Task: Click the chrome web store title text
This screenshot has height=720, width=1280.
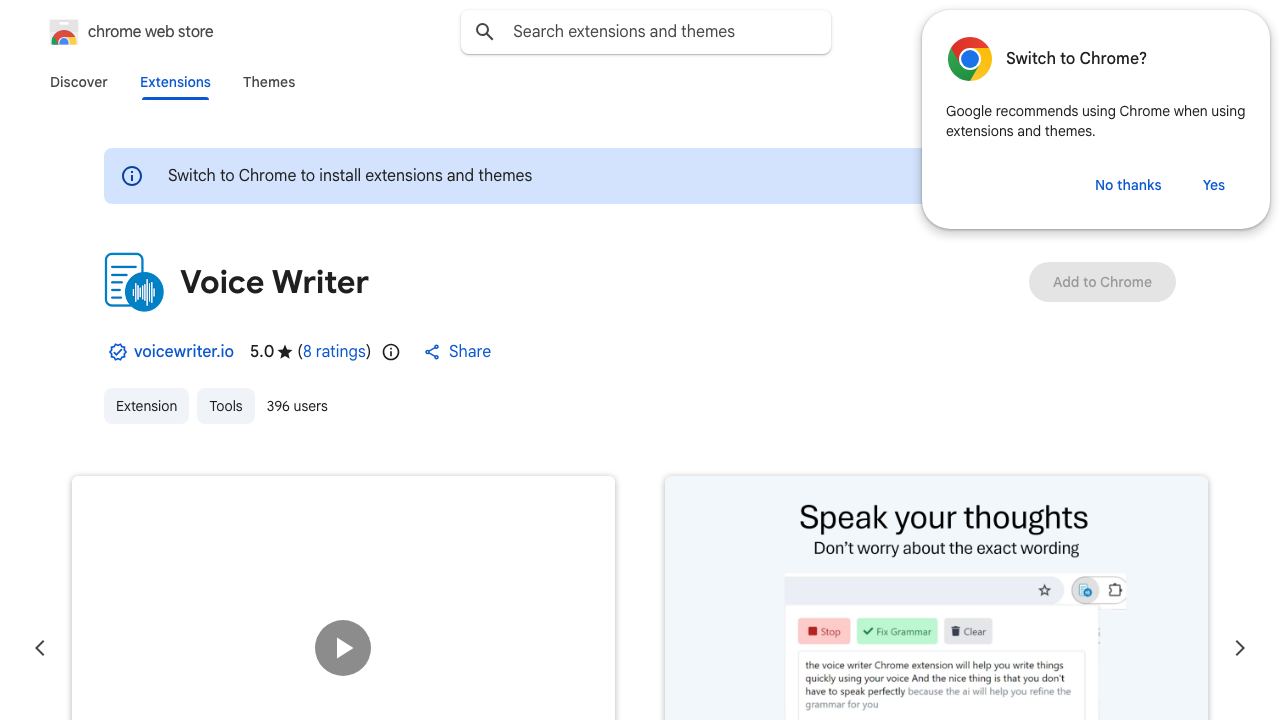Action: [151, 32]
